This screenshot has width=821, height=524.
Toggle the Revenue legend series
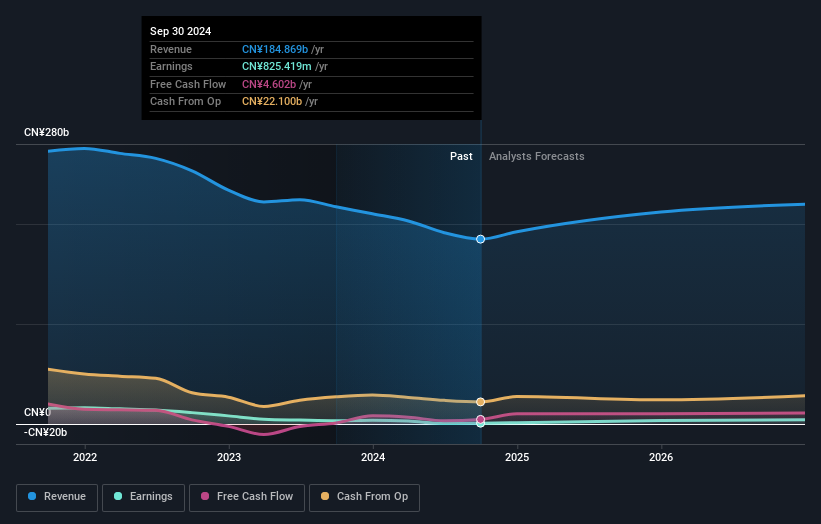(x=57, y=497)
